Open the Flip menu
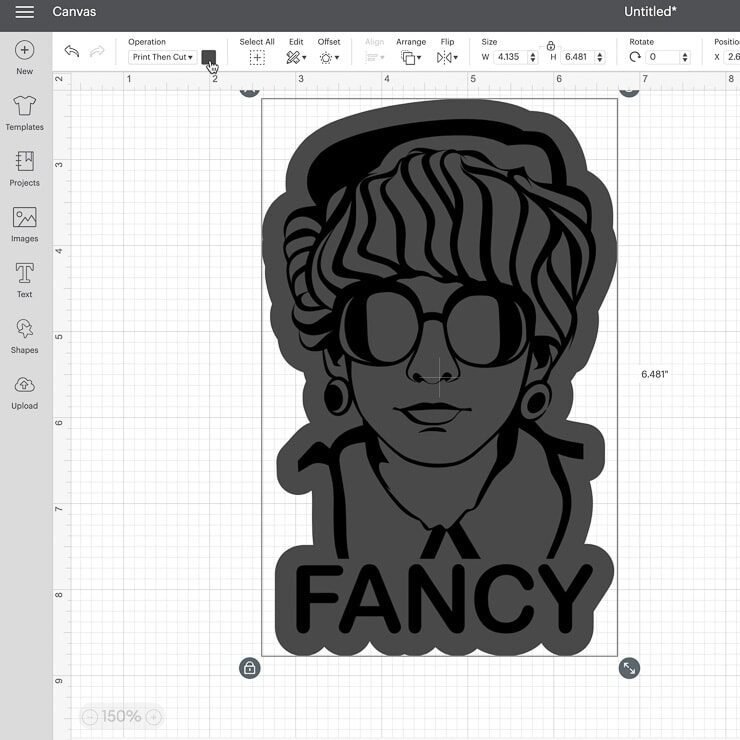 (447, 58)
